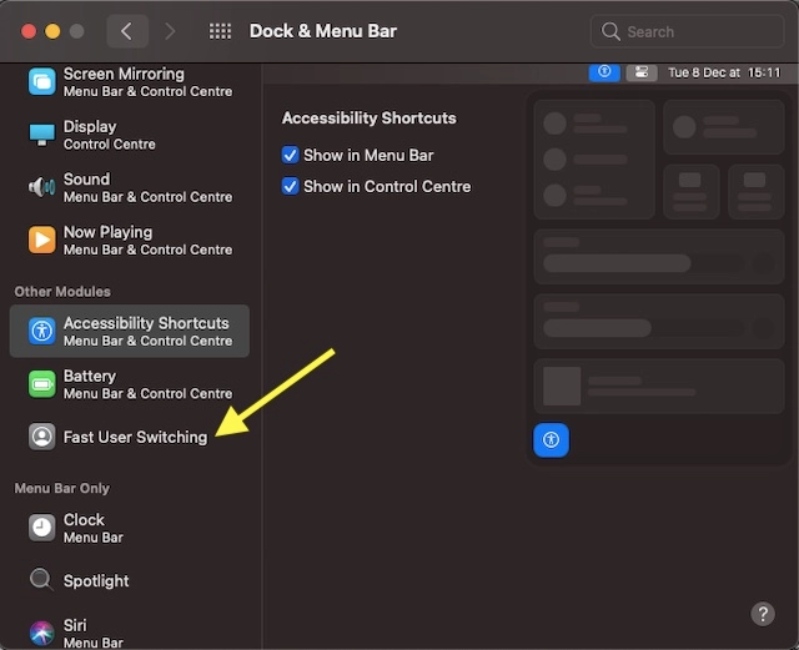
Task: Click the blue accessibility button in preview
Action: click(551, 439)
